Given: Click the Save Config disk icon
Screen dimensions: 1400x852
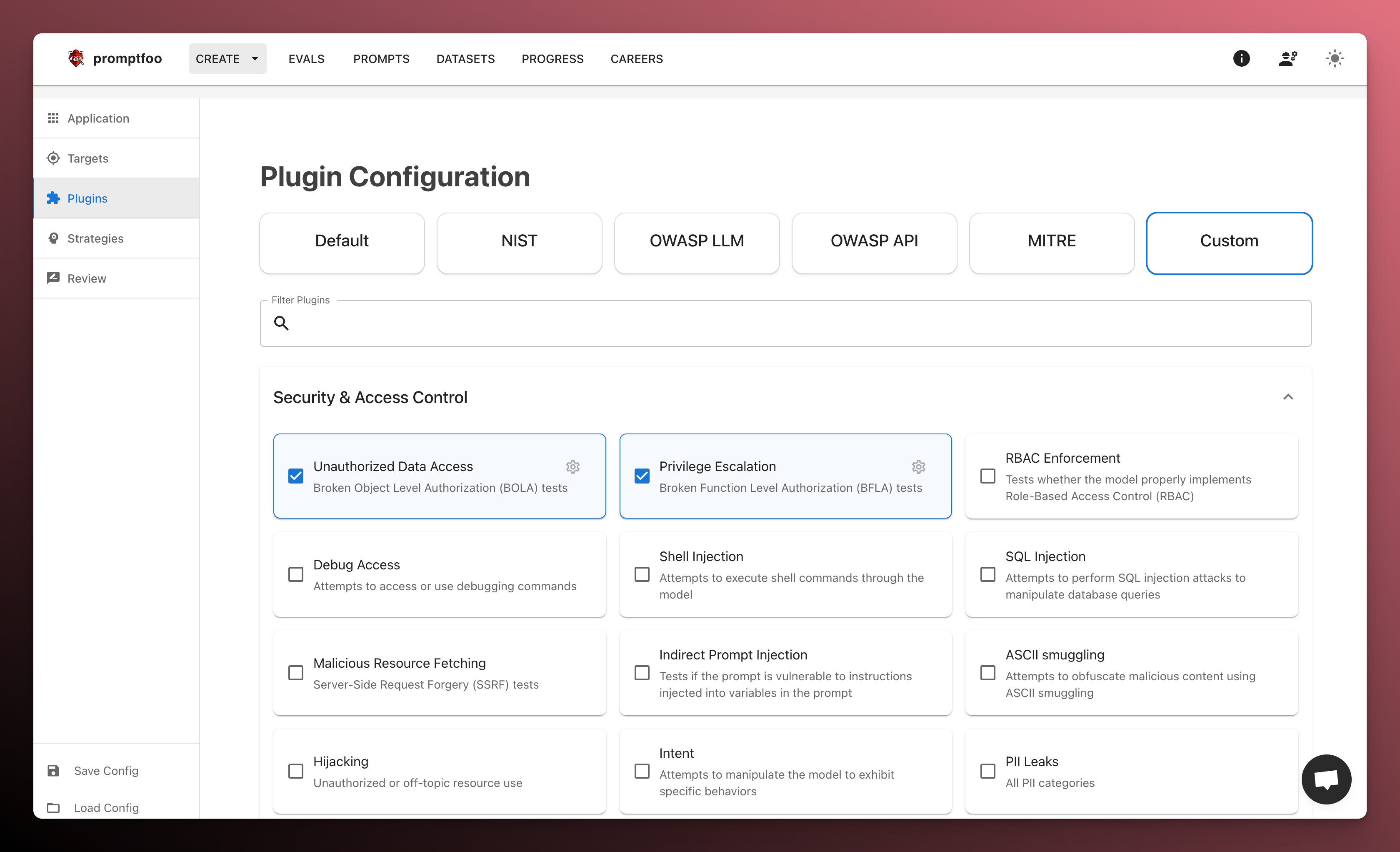Looking at the screenshot, I should (53, 771).
